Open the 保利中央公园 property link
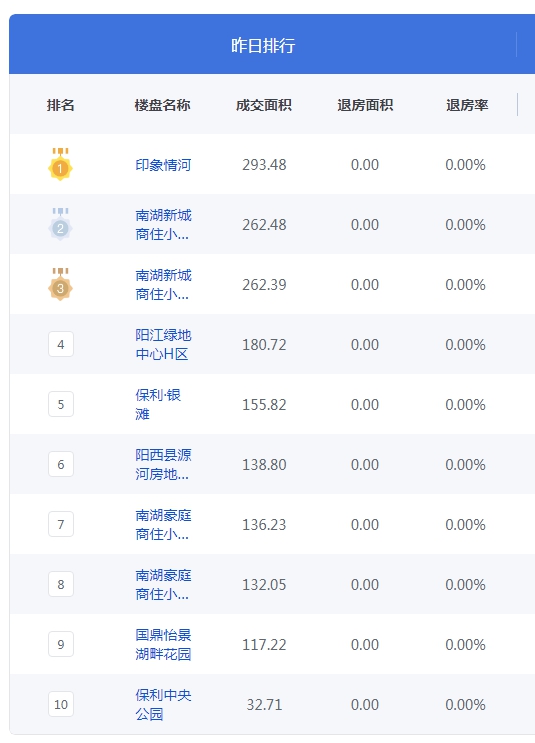The height and width of the screenshot is (743, 535). click(163, 705)
